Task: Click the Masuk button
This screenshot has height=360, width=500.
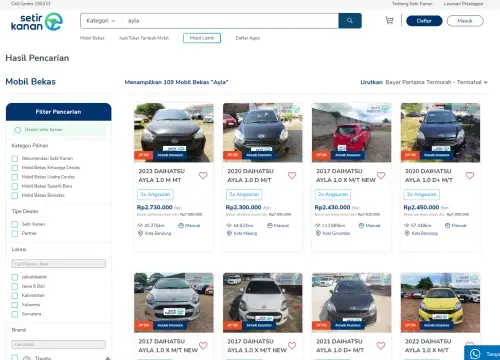Action: pyautogui.click(x=465, y=21)
